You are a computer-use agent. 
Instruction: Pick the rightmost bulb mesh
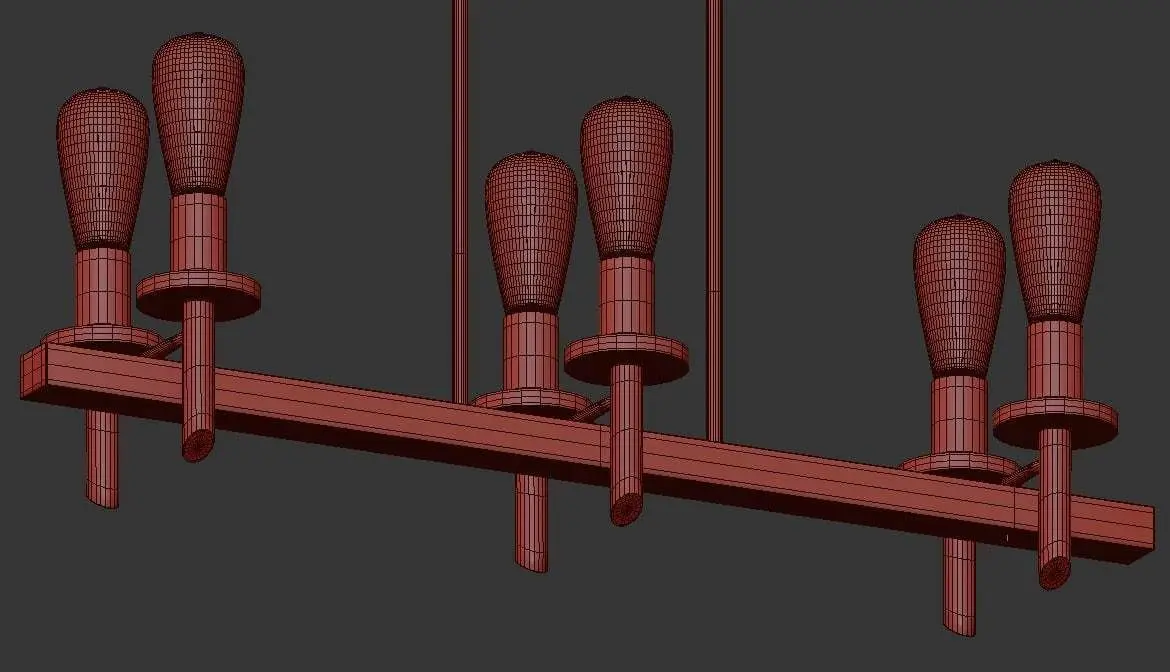pyautogui.click(x=1054, y=240)
